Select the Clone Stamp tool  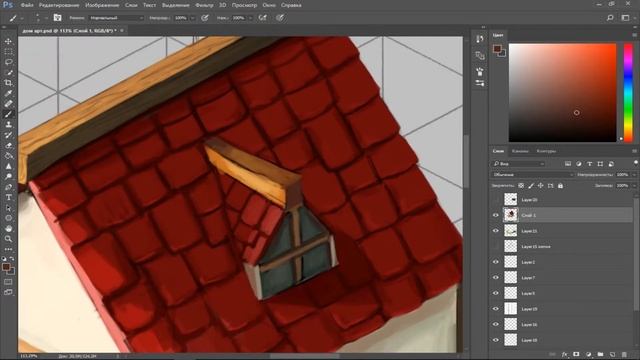click(x=8, y=124)
